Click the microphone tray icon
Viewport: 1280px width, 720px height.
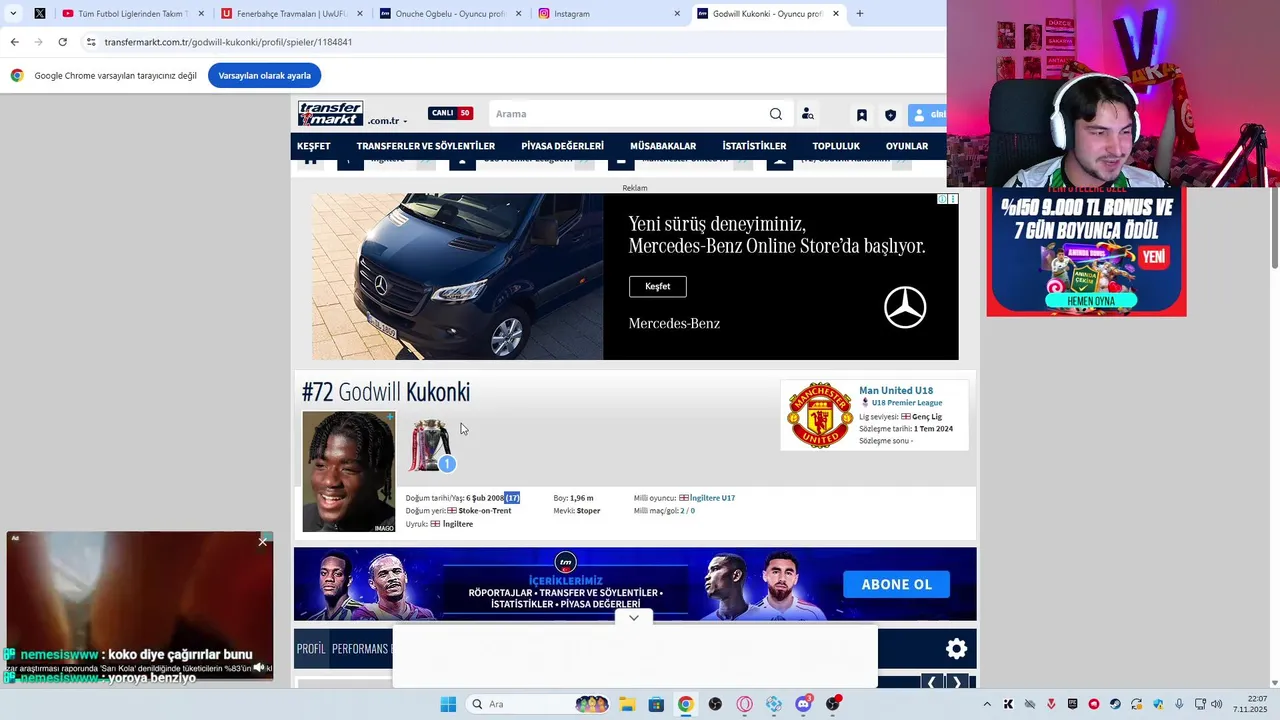(1180, 704)
